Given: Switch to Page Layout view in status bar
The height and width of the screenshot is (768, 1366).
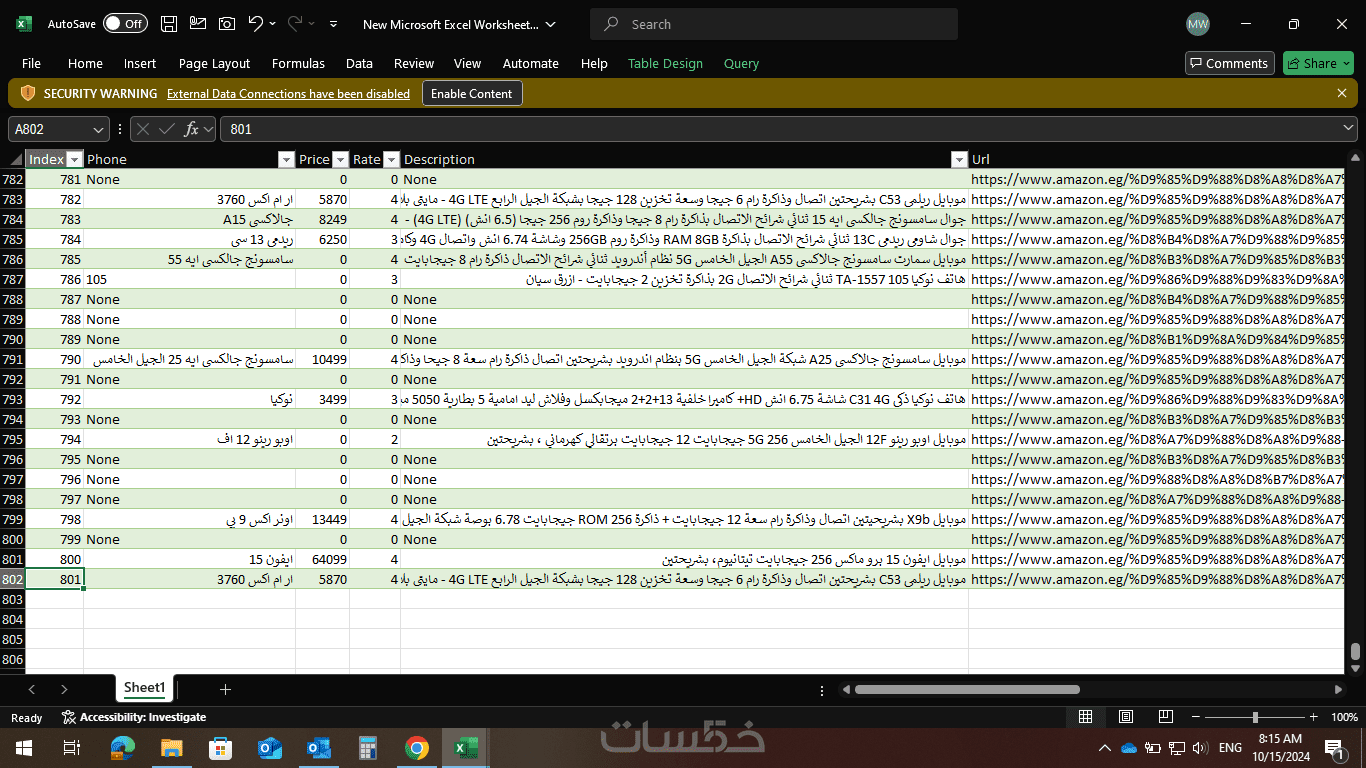Looking at the screenshot, I should point(1126,717).
